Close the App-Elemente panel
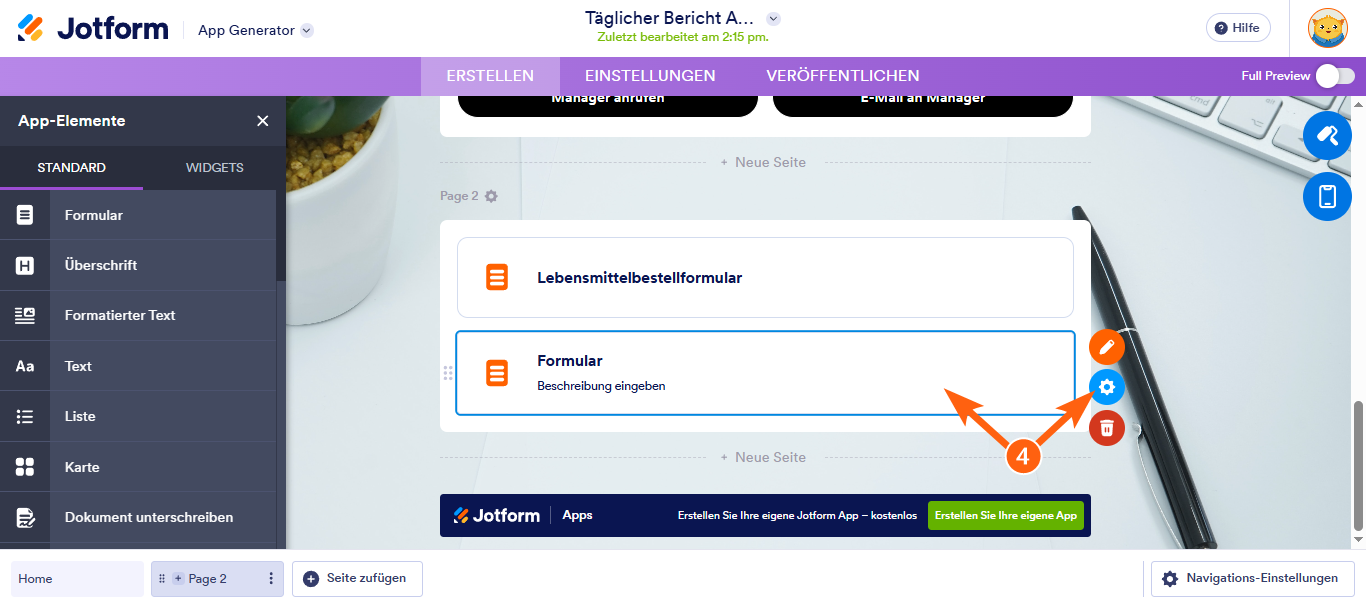Screen dimensions: 1366x607 point(263,121)
